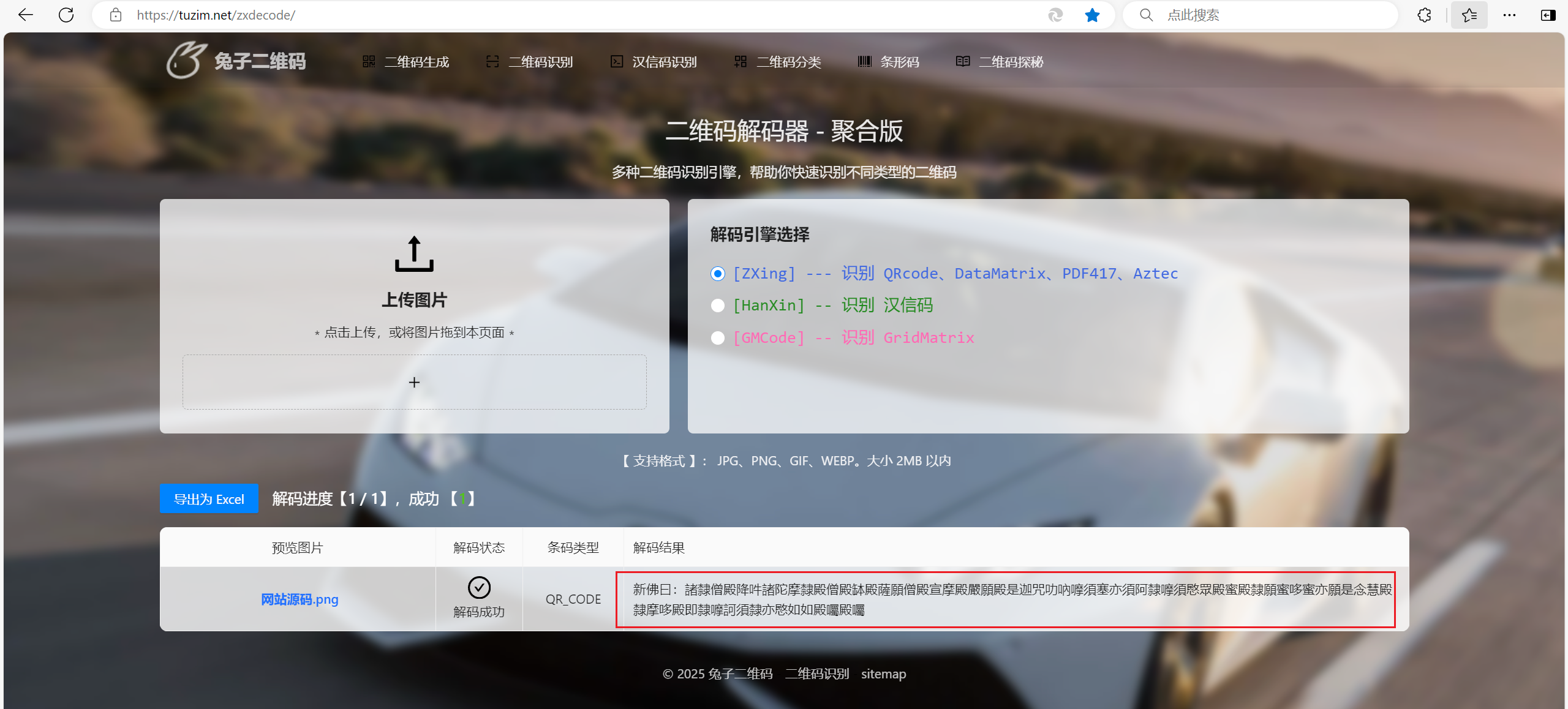Click the rabbit logo icon
Screen dimensions: 1568x709
185,61
